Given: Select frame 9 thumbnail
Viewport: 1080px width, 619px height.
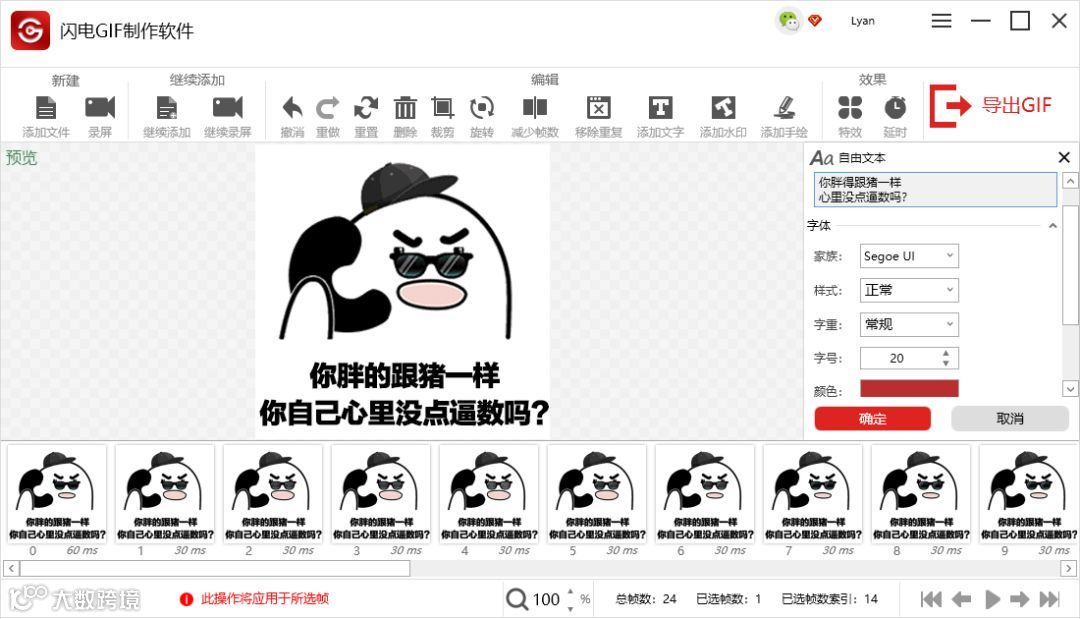Looking at the screenshot, I should click(x=1028, y=494).
